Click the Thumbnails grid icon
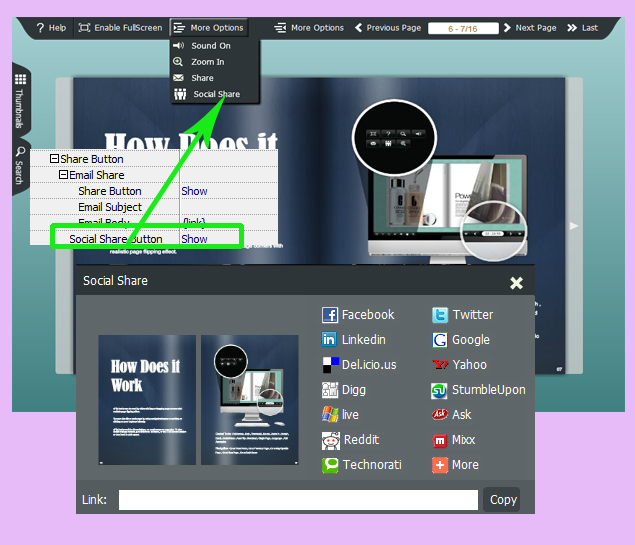 point(21,79)
